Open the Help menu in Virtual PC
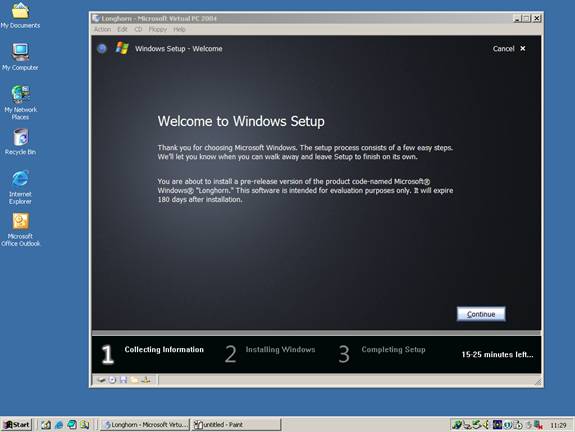Screen dimensions: 575x432 179,29
